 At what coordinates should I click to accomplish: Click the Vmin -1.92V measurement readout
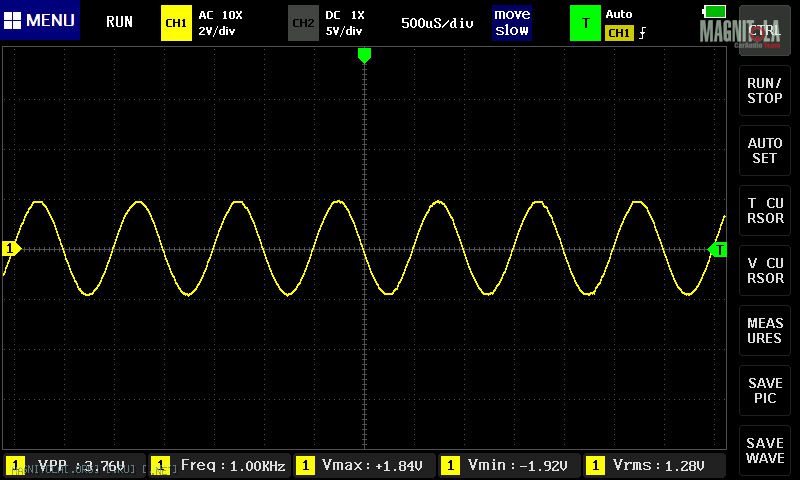[510, 465]
